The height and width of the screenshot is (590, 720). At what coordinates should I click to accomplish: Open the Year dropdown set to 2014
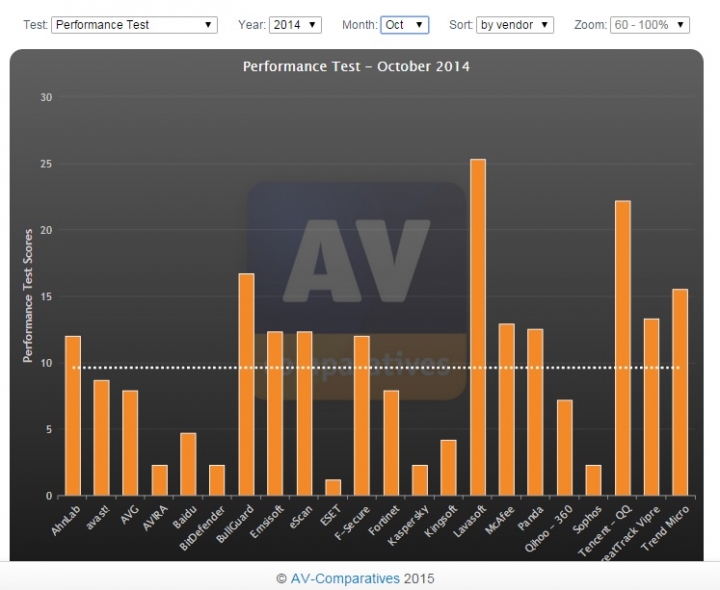pos(295,25)
